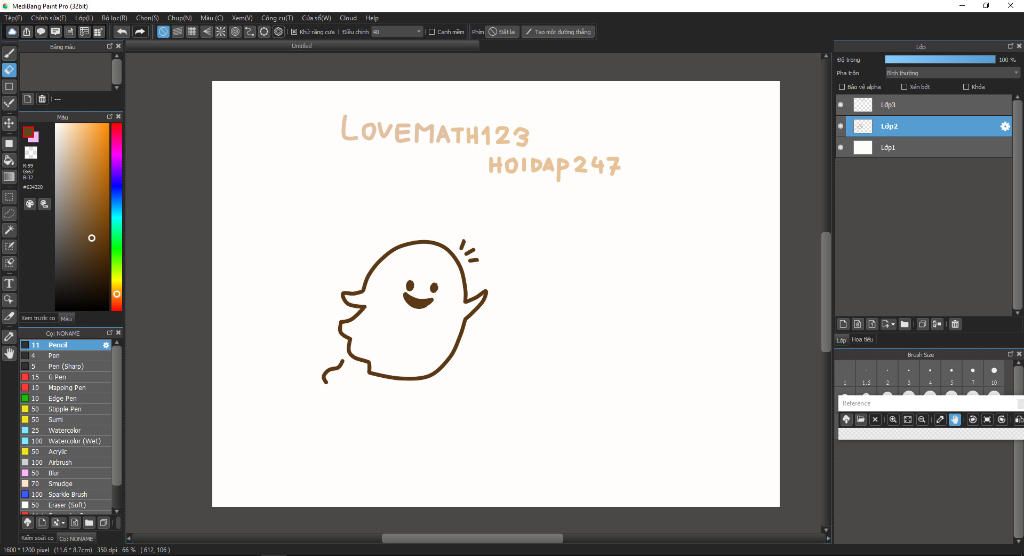Undock the Brush Size panel
1024x556 pixels.
[x=1010, y=354]
